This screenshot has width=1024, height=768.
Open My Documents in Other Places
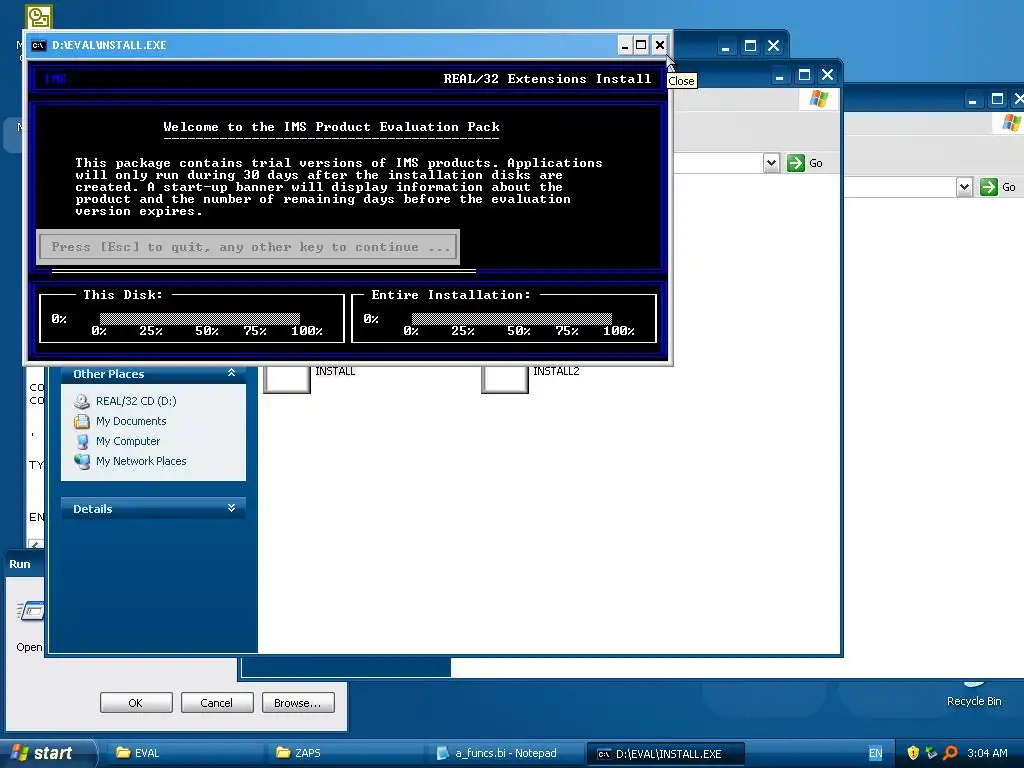pos(131,421)
